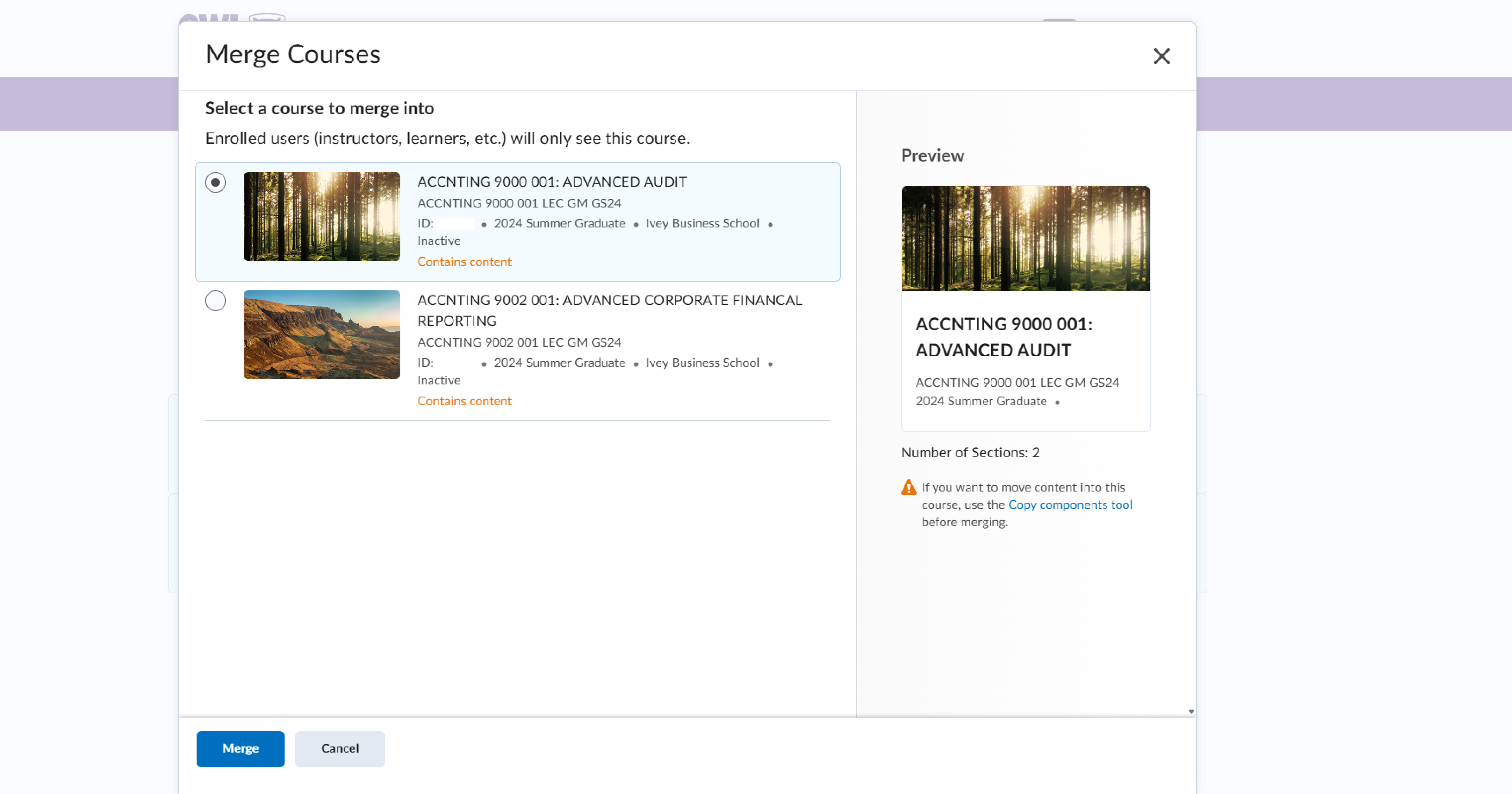This screenshot has height=794, width=1512.
Task: Click the Preview heading
Action: [x=932, y=156]
